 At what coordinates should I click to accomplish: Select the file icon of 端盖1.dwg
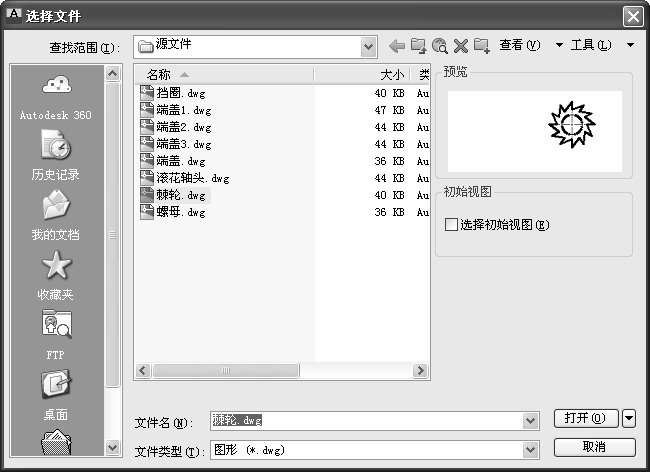click(147, 109)
